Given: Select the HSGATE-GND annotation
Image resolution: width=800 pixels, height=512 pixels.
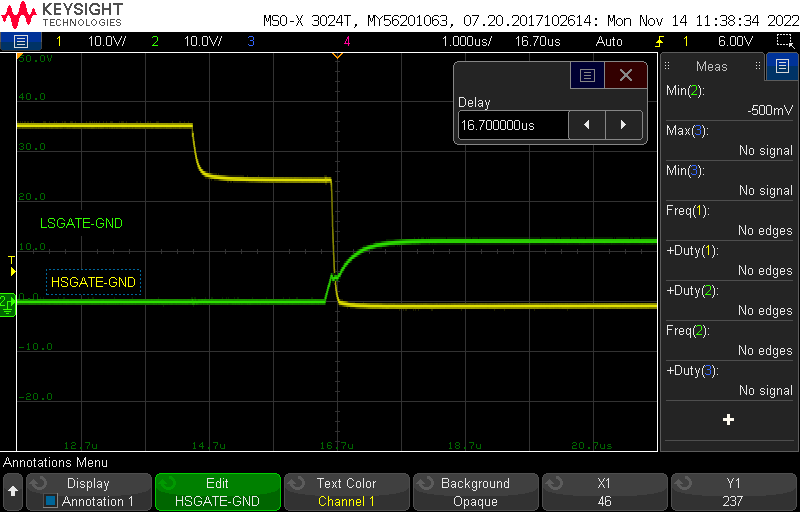Looking at the screenshot, I should point(93,282).
